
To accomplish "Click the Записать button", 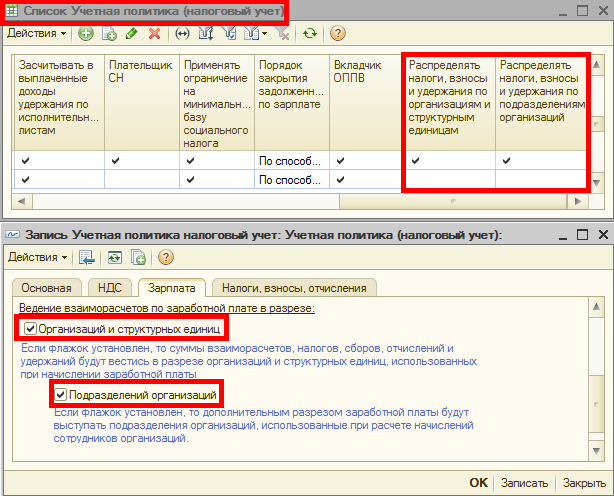I will (525, 482).
